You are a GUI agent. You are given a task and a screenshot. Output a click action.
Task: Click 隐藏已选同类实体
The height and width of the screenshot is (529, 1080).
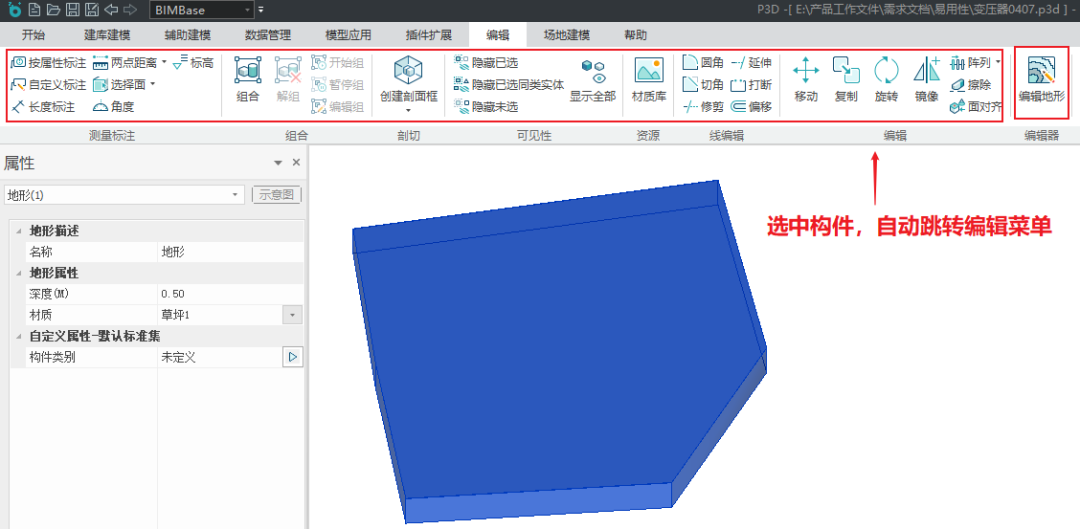509,85
